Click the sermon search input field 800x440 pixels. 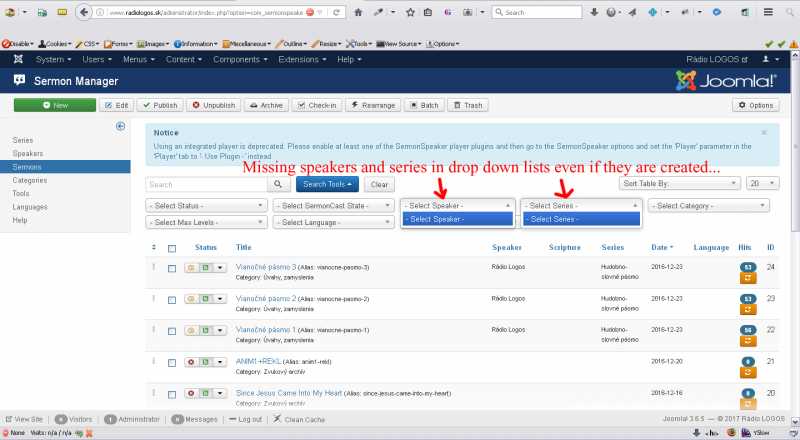click(x=206, y=184)
